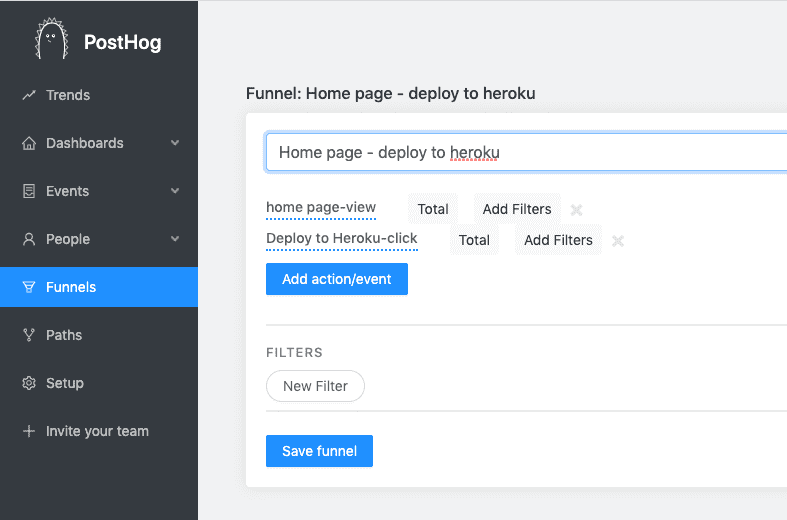The image size is (787, 520).
Task: Click the PostHog hedgehog logo
Action: [x=51, y=39]
